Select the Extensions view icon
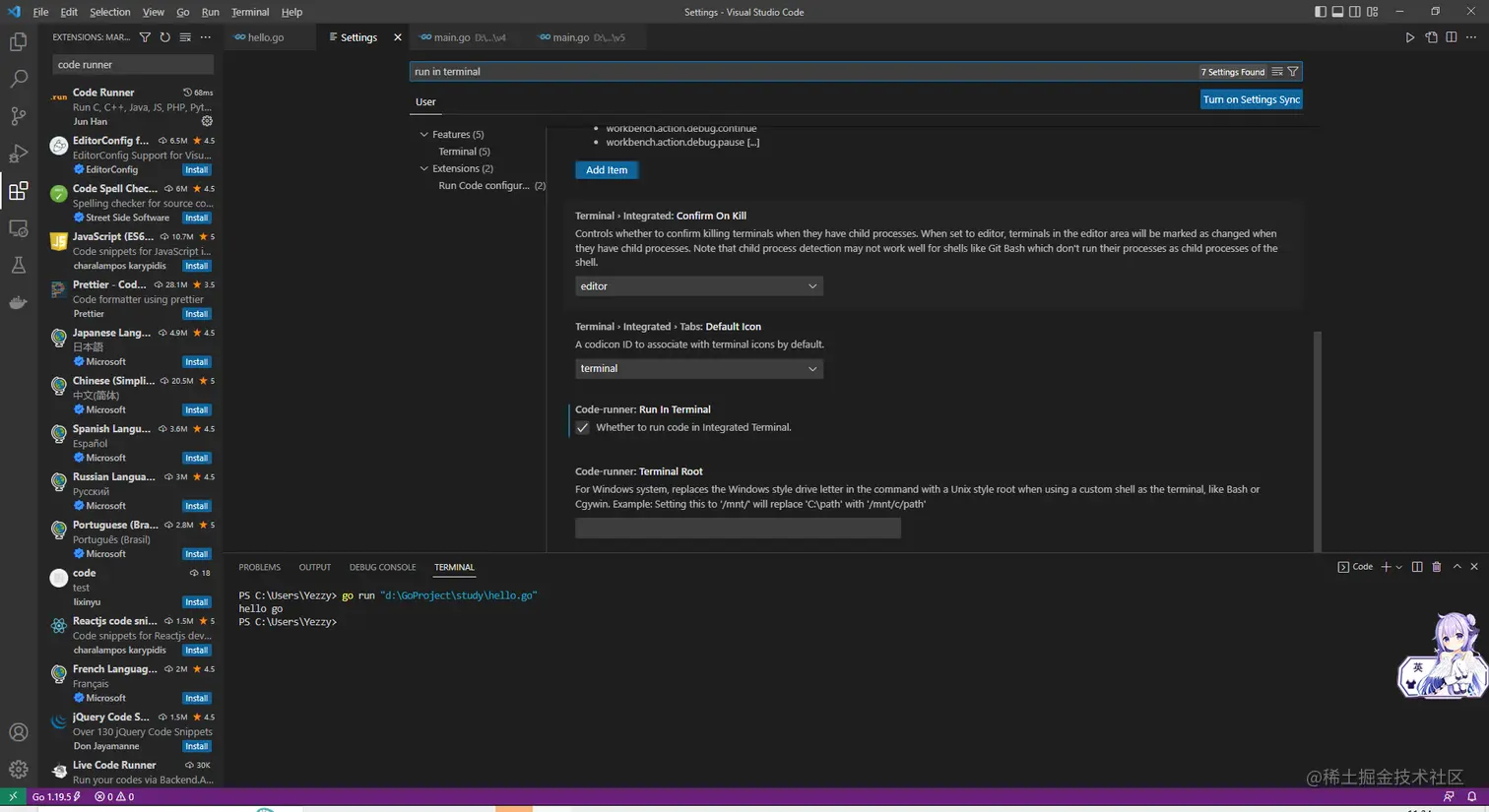 click(18, 191)
